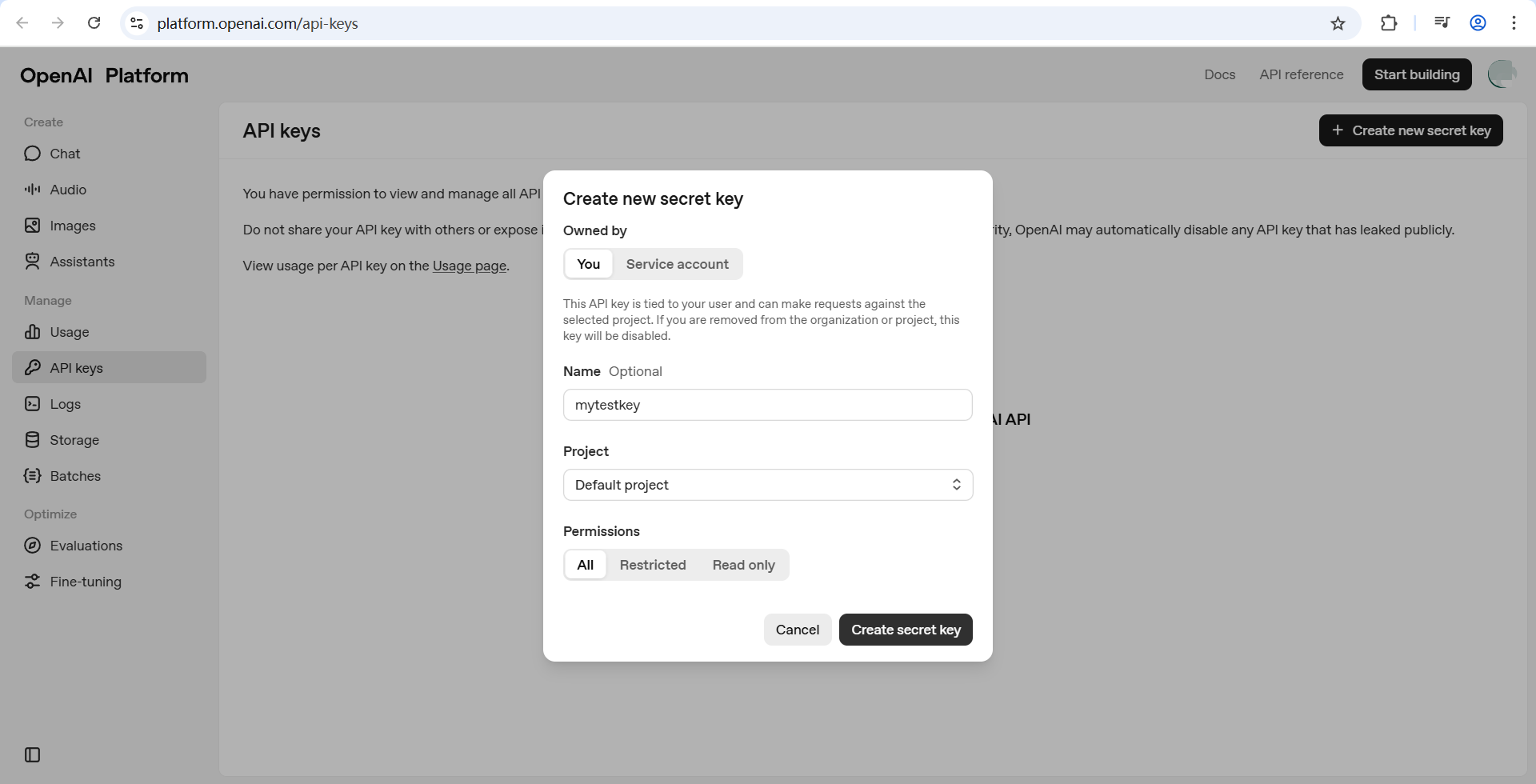Go to Storage in the sidebar
Viewport: 1536px width, 784px height.
tap(109, 440)
